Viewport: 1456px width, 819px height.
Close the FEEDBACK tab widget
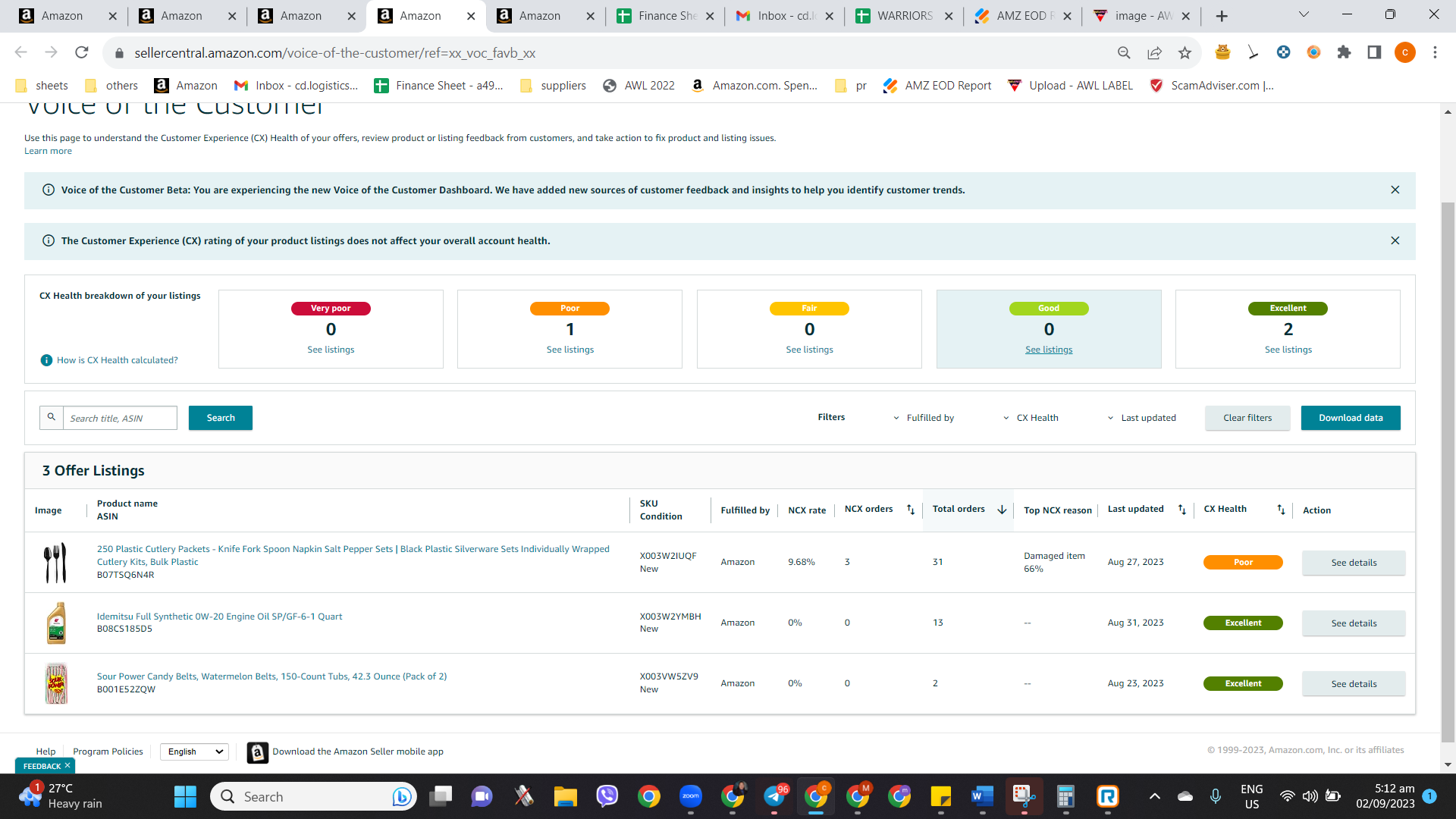(x=67, y=766)
